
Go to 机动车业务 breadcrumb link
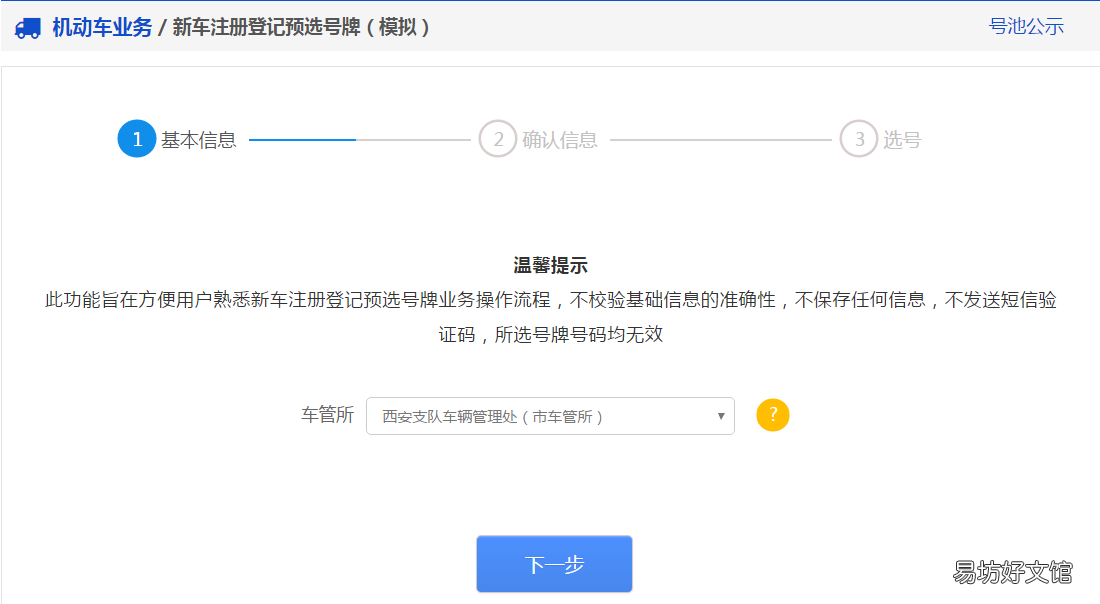pyautogui.click(x=102, y=27)
